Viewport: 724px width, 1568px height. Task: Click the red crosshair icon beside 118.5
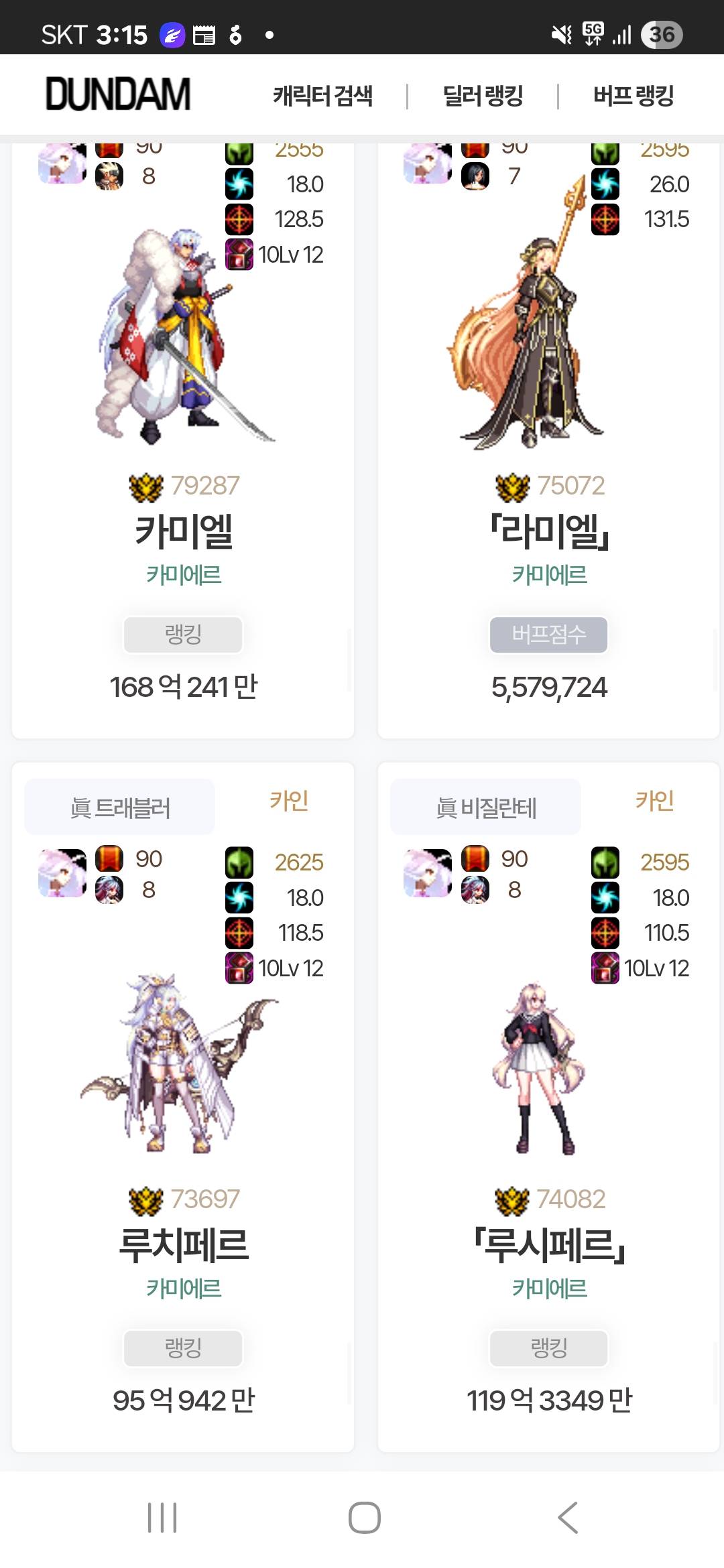pos(239,933)
